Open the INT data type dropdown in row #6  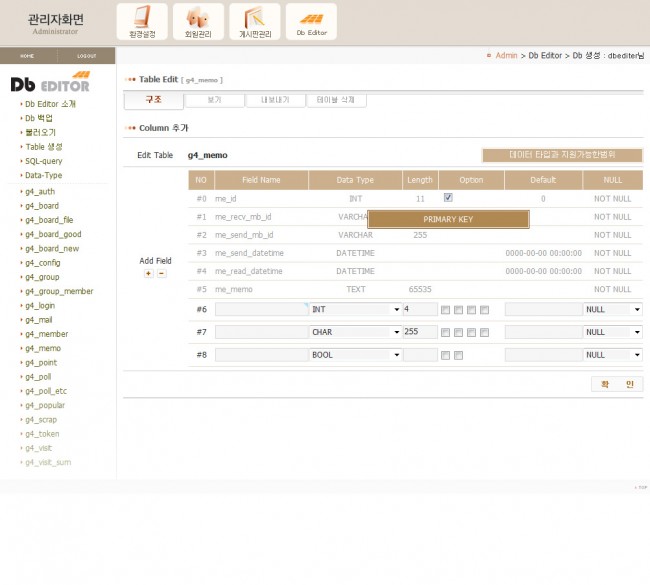[x=355, y=310]
